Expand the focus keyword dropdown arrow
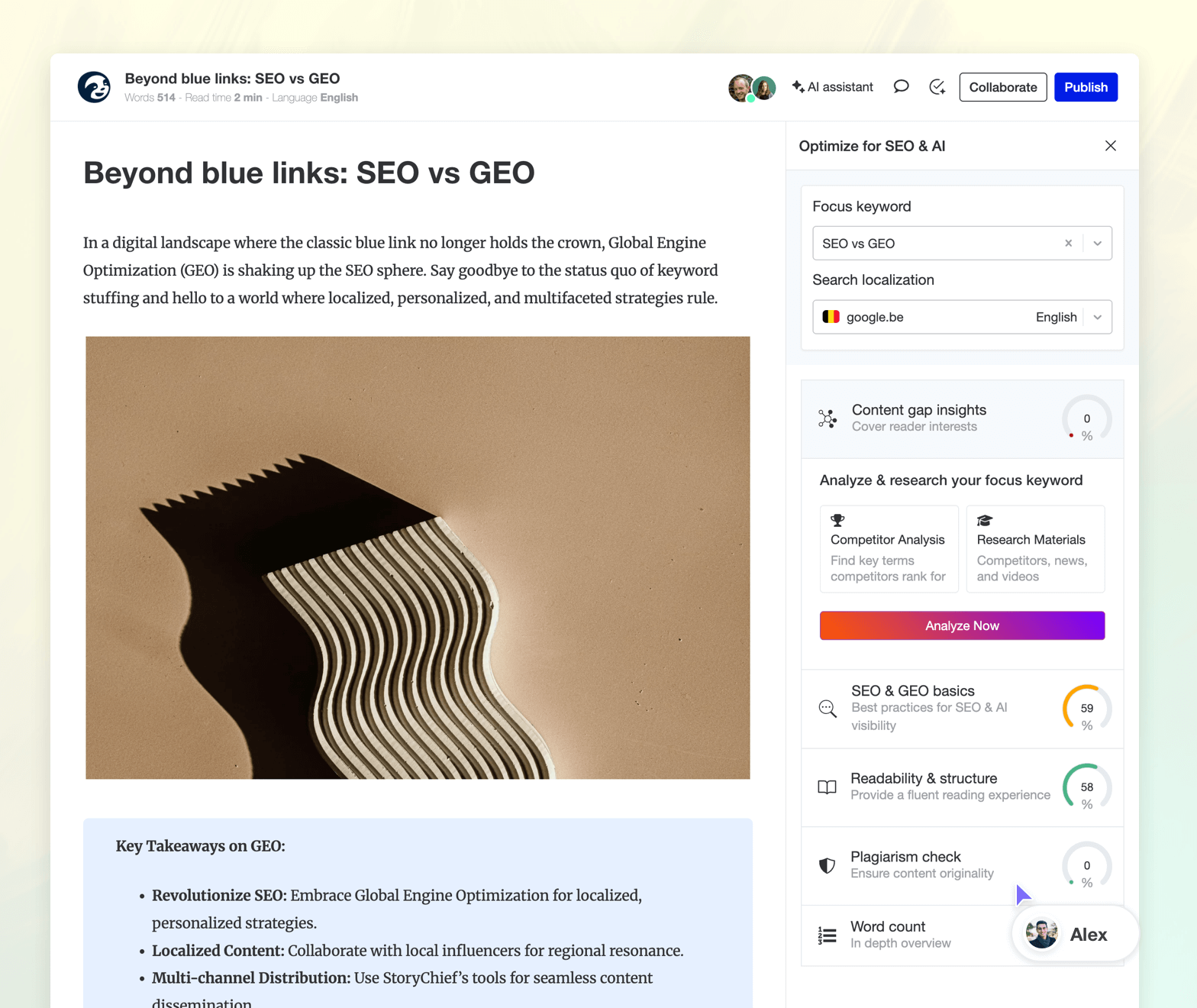 (1097, 244)
